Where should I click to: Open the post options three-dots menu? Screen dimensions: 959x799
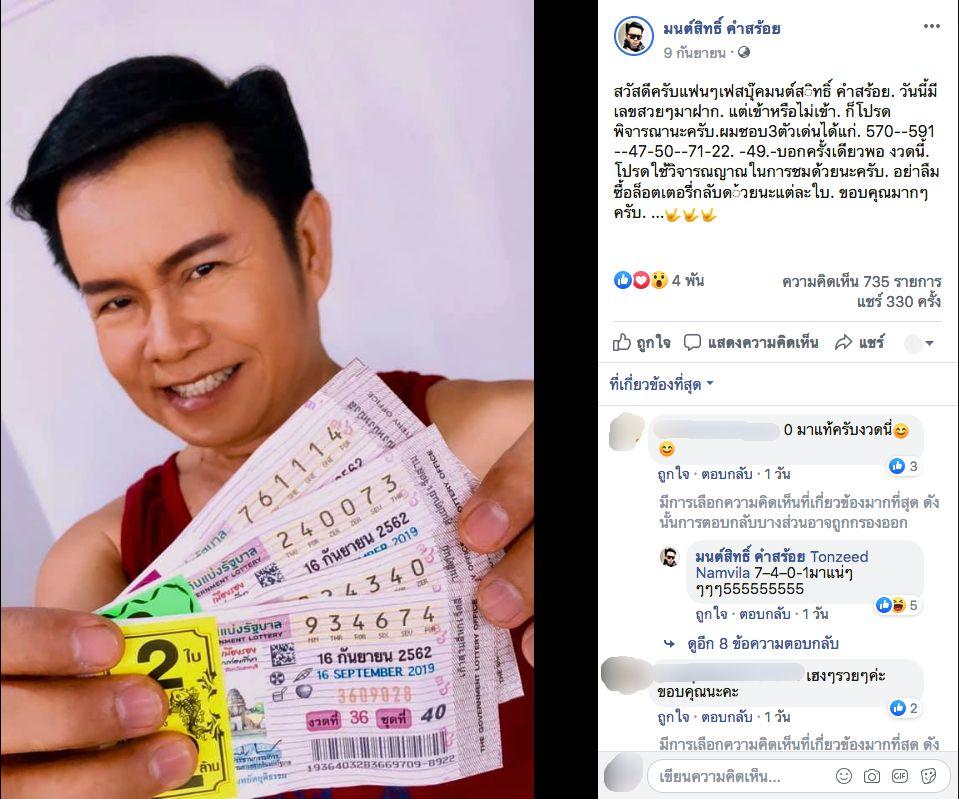click(931, 26)
